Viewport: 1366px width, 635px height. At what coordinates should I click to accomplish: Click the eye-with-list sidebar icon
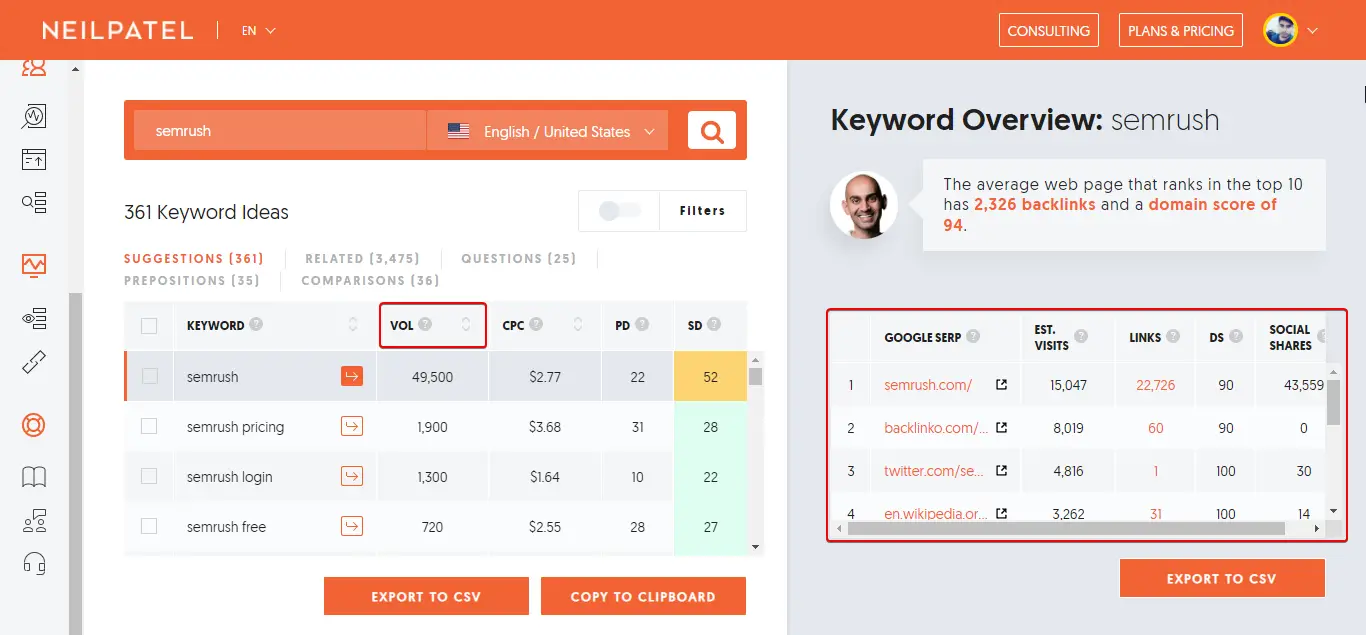[x=34, y=319]
